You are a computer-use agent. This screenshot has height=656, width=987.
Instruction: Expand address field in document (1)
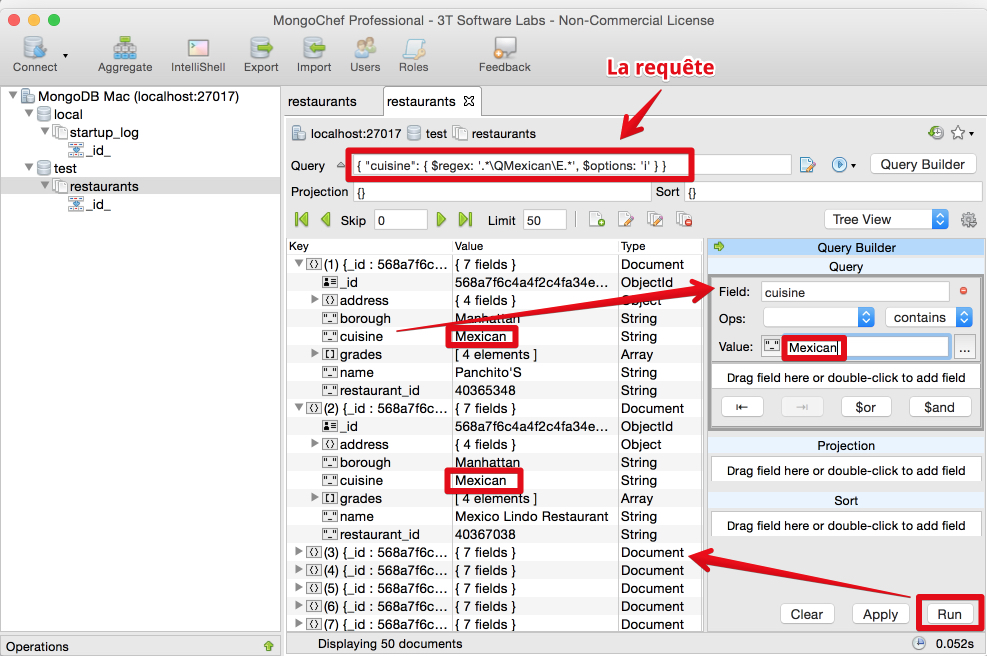[x=315, y=299]
